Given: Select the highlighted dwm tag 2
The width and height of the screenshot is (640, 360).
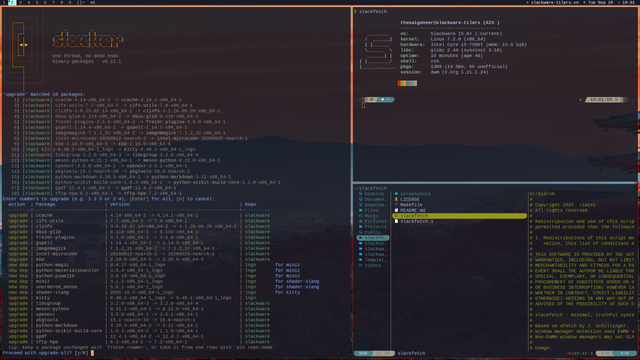Looking at the screenshot, I should click(11, 2).
